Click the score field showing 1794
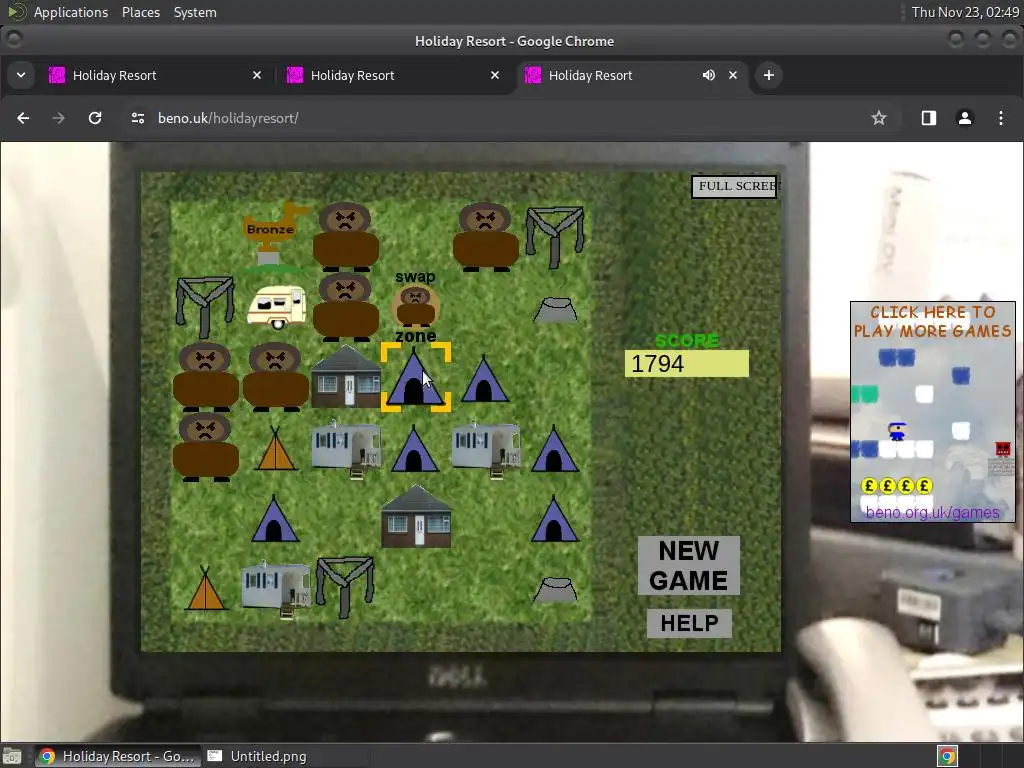Screen dimensions: 1024x768 (x=686, y=364)
